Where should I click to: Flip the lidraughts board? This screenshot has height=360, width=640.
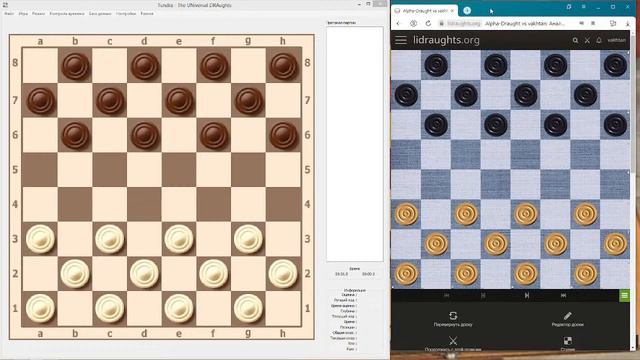click(x=453, y=319)
